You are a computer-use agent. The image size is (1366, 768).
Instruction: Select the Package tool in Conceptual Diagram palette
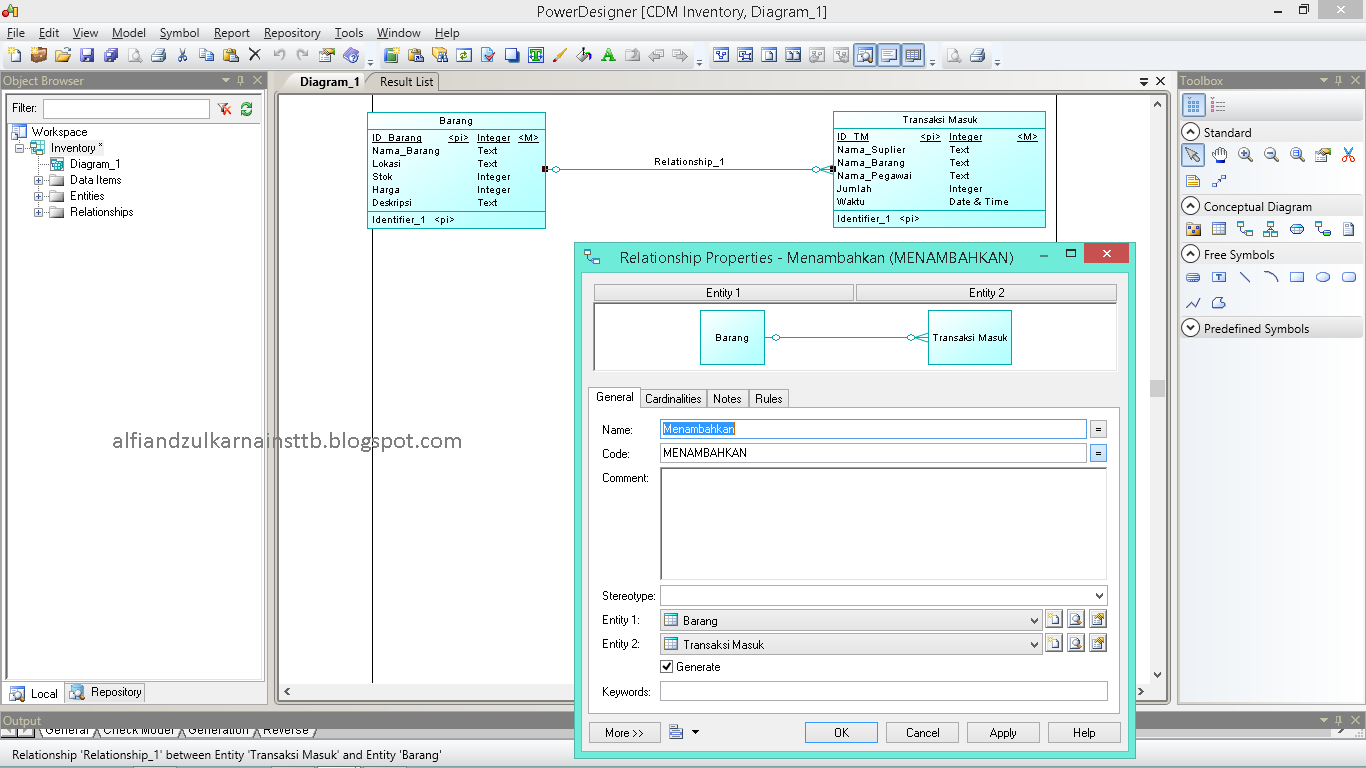coord(1193,229)
